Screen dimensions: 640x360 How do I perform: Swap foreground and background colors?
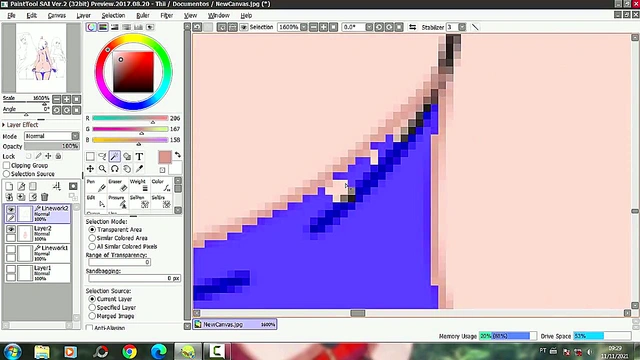(178, 155)
